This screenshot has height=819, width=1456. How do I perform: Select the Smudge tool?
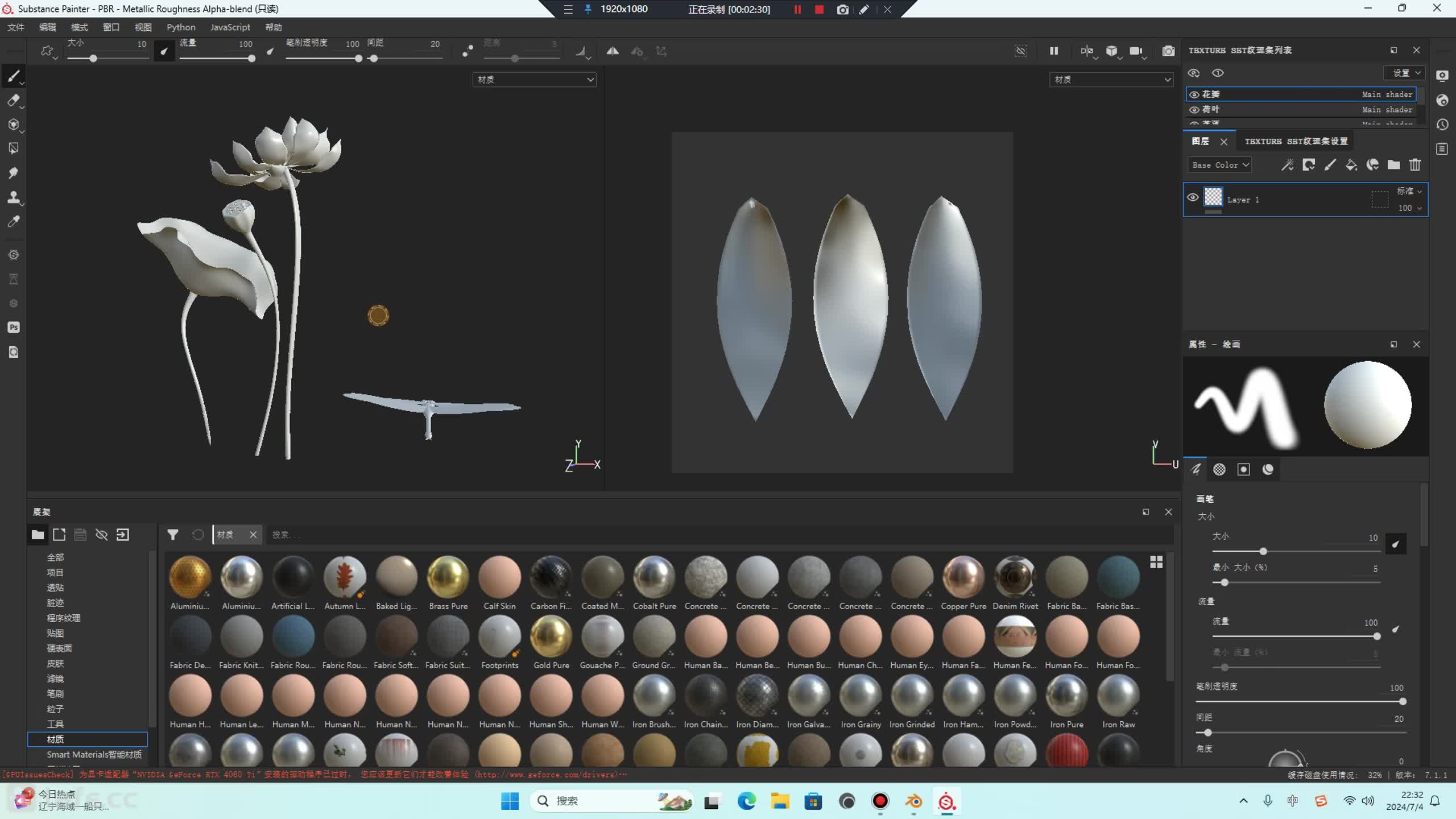tap(14, 172)
